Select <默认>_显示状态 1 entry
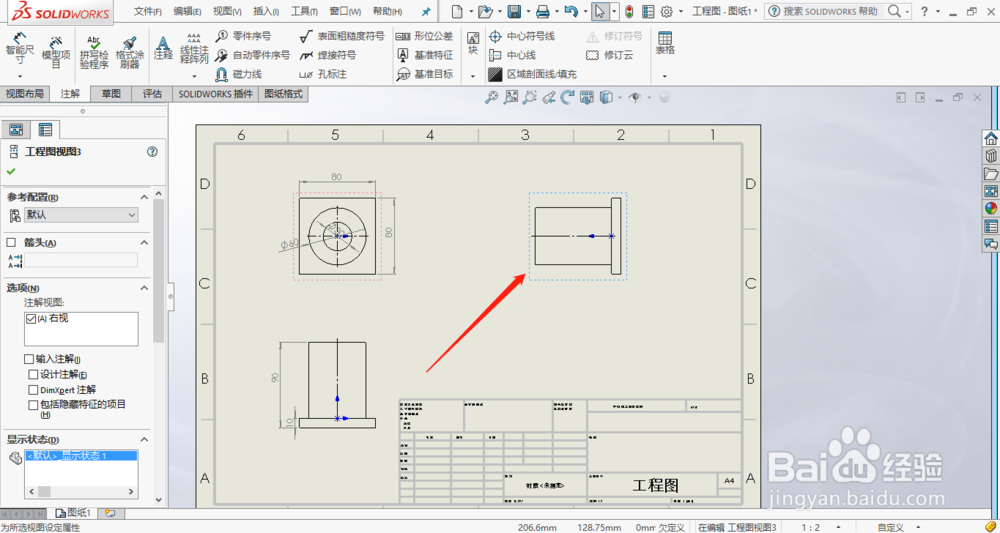1000x533 pixels. pyautogui.click(x=81, y=456)
